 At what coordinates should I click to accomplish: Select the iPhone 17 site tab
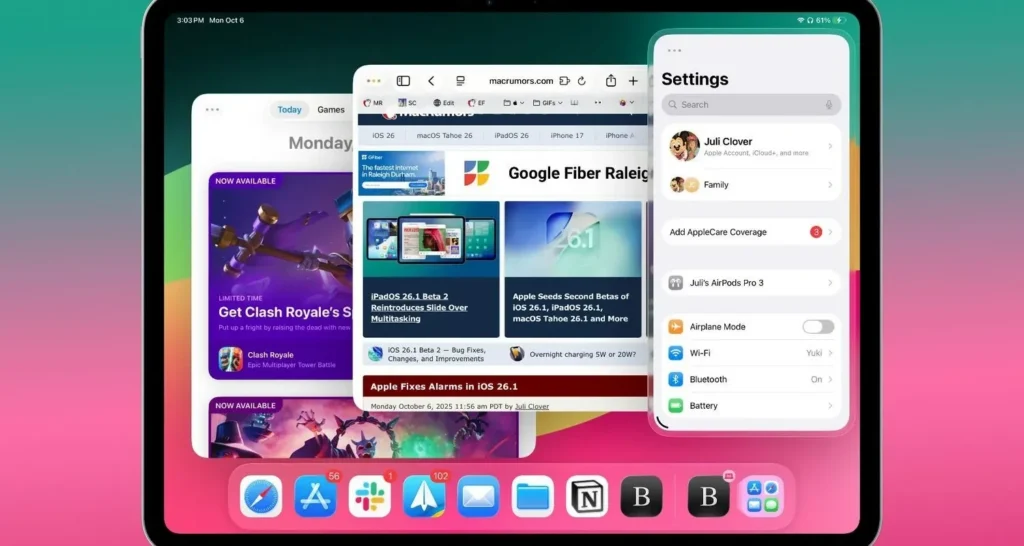click(567, 136)
